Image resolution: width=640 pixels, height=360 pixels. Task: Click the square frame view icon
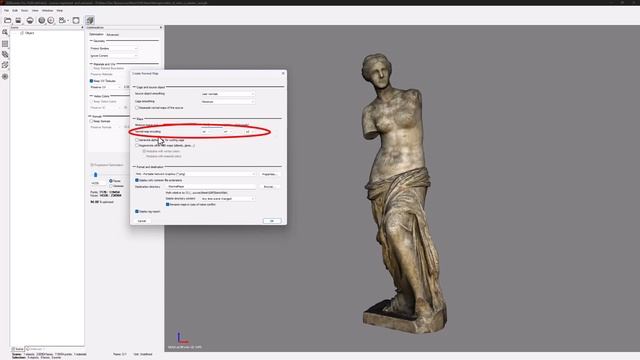pyautogui.click(x=76, y=20)
